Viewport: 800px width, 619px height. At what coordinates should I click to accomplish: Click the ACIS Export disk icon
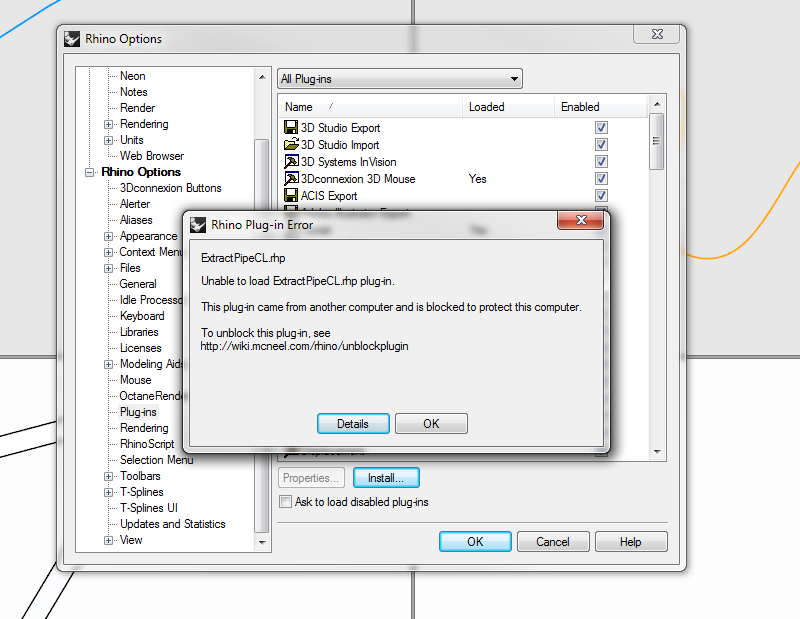tap(291, 195)
